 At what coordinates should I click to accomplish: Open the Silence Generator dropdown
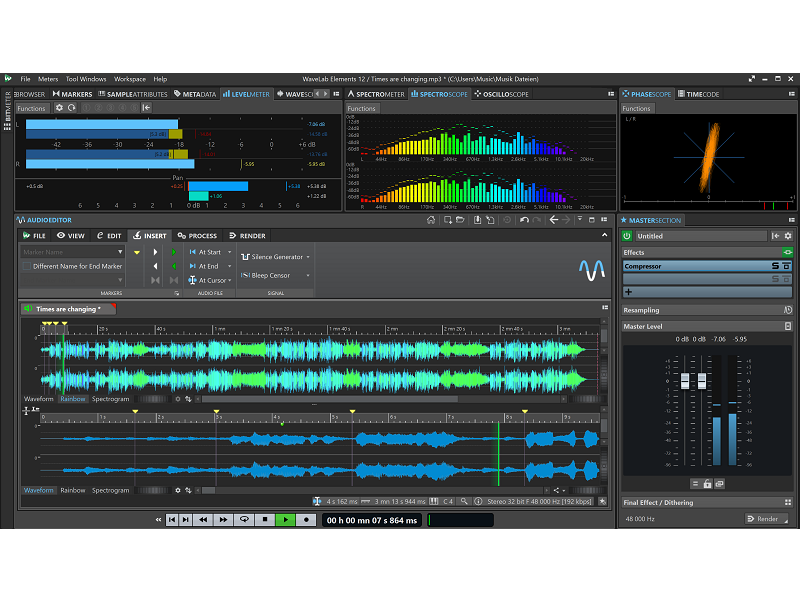click(308, 257)
